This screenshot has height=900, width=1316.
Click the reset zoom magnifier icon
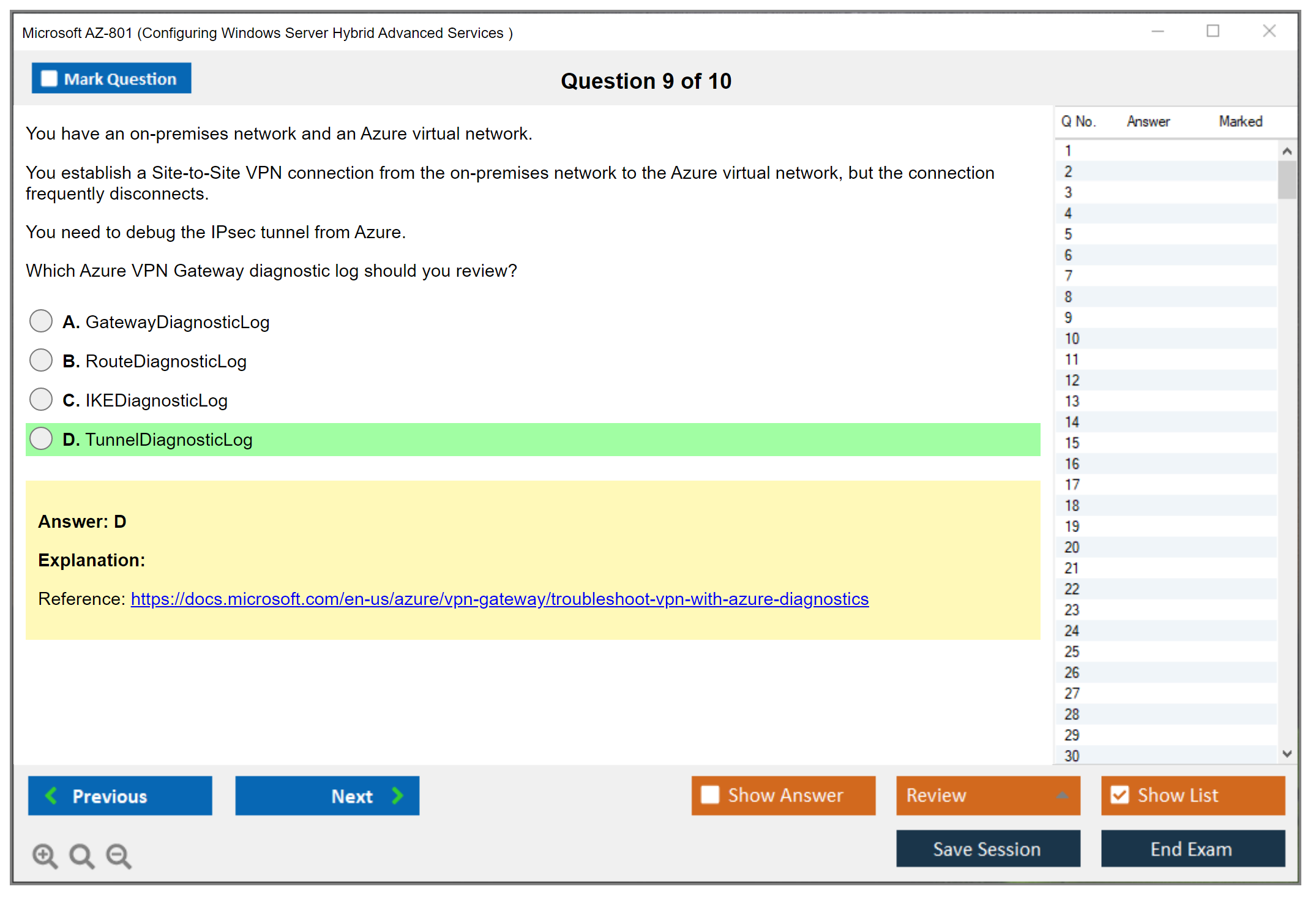[x=81, y=855]
